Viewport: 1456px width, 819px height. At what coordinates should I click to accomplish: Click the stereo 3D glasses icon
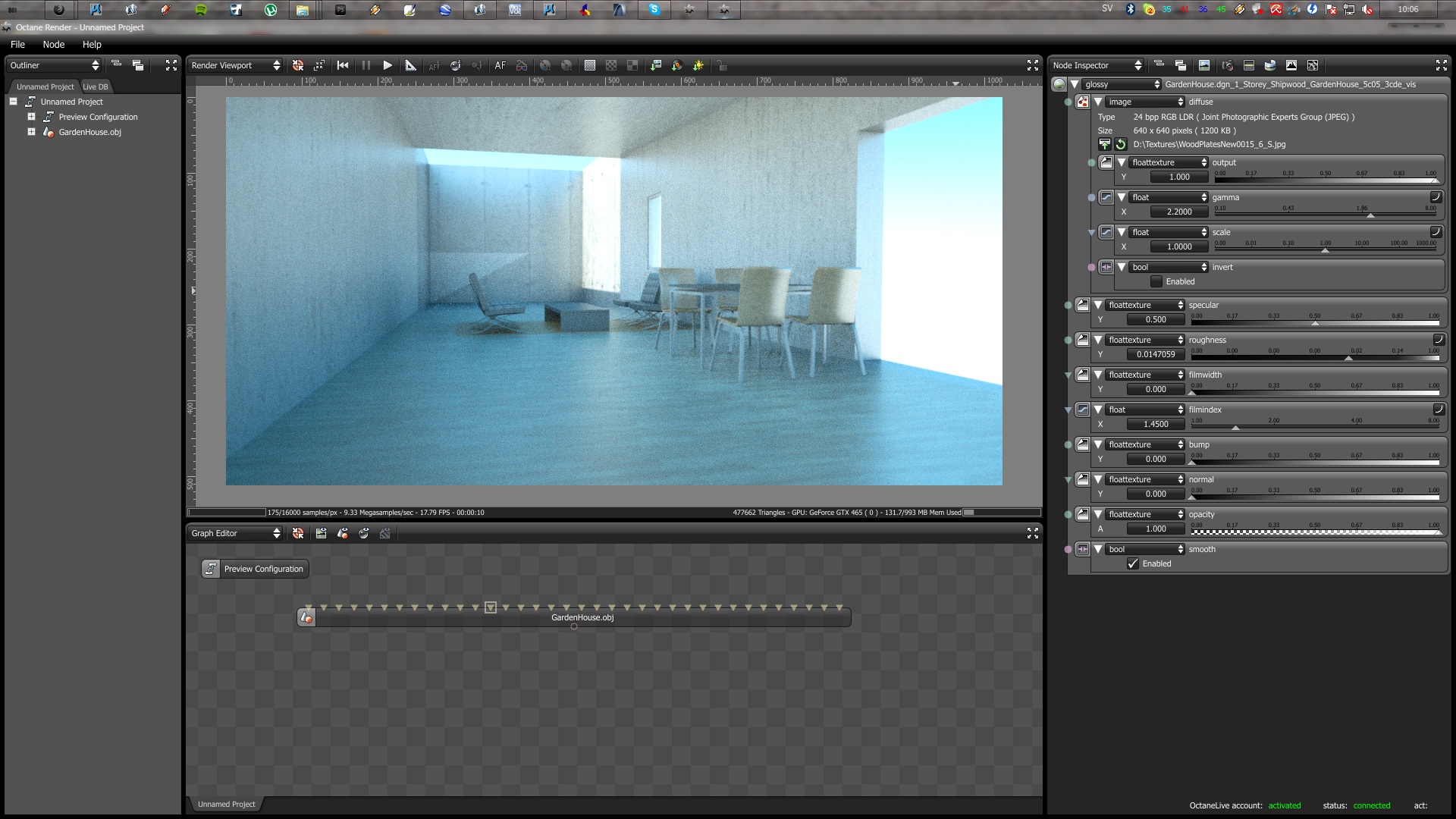pyautogui.click(x=522, y=65)
